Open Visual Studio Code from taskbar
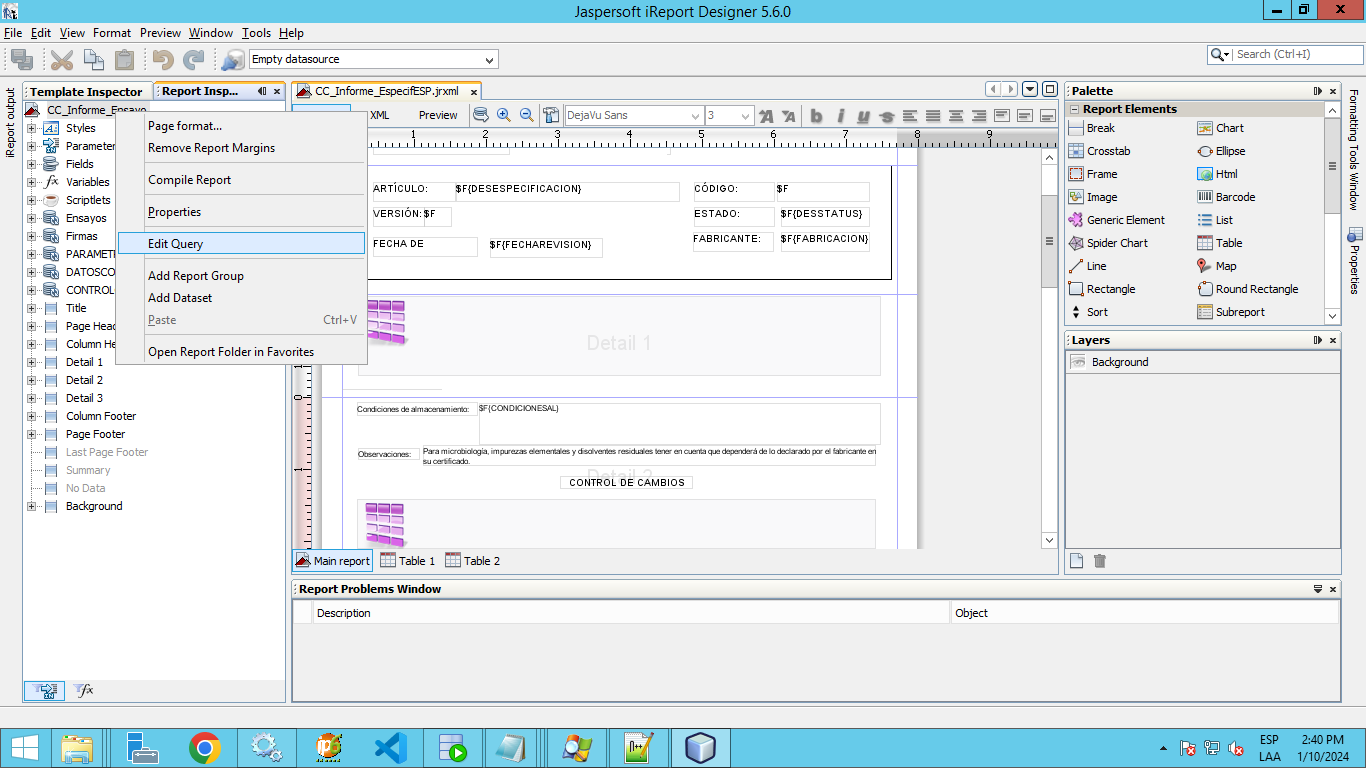The image size is (1366, 768). [390, 747]
